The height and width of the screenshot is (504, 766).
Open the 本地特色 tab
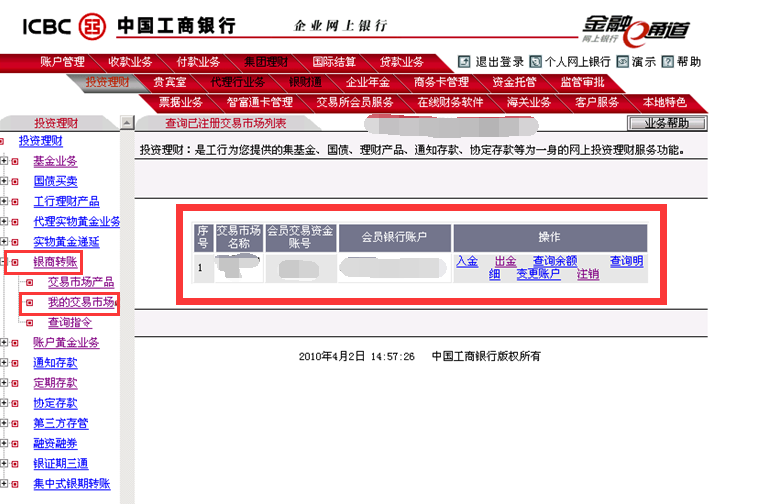664,102
